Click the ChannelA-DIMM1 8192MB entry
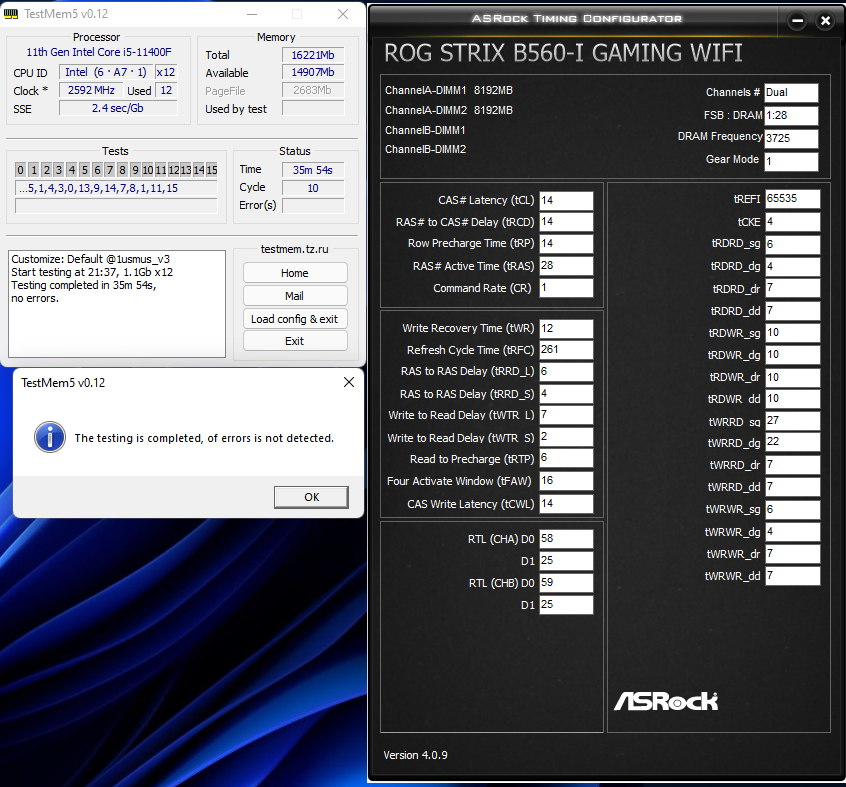 [x=449, y=91]
